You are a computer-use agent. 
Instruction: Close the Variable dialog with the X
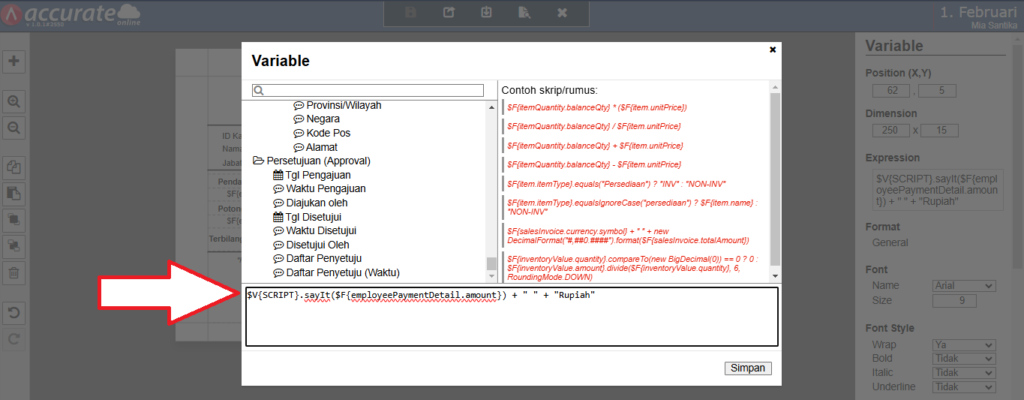click(x=772, y=48)
